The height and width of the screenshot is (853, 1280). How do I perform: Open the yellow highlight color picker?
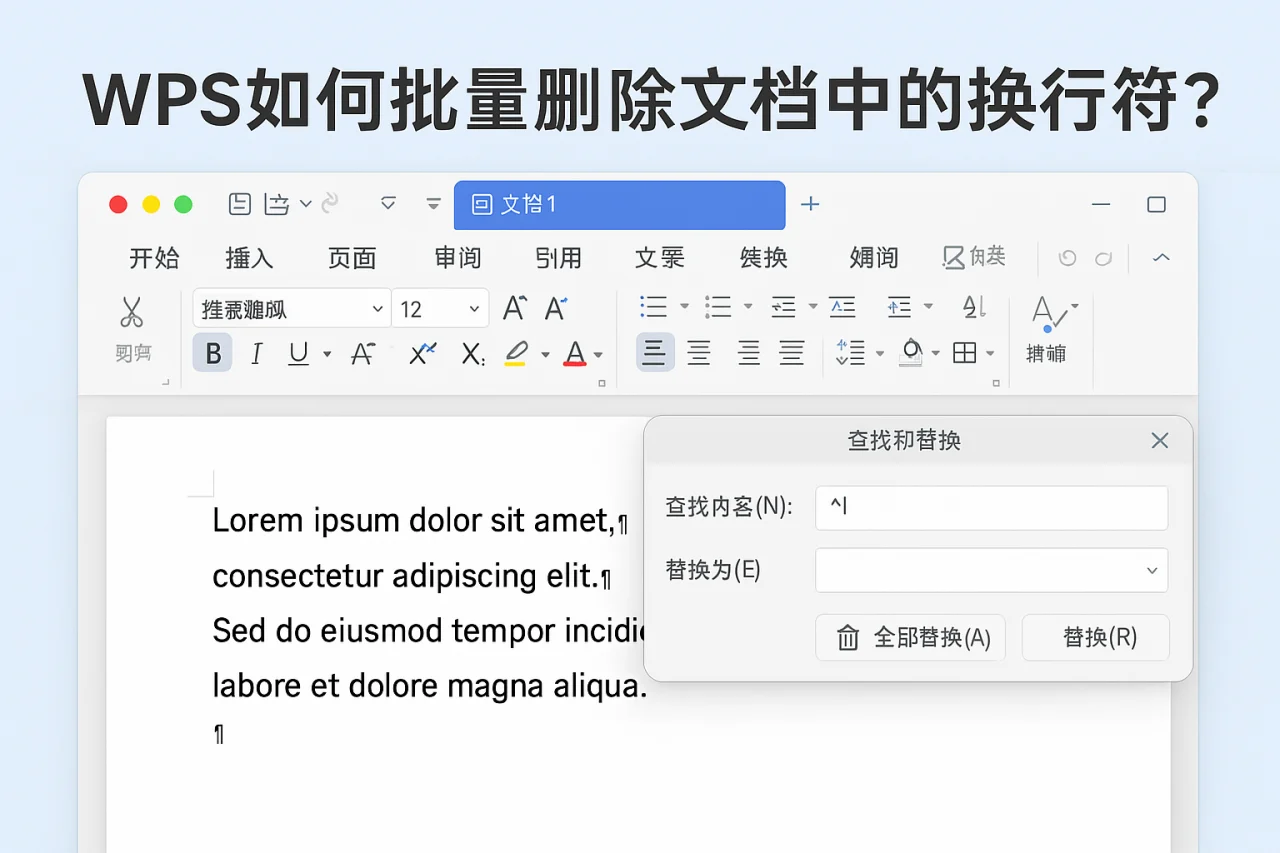point(545,355)
